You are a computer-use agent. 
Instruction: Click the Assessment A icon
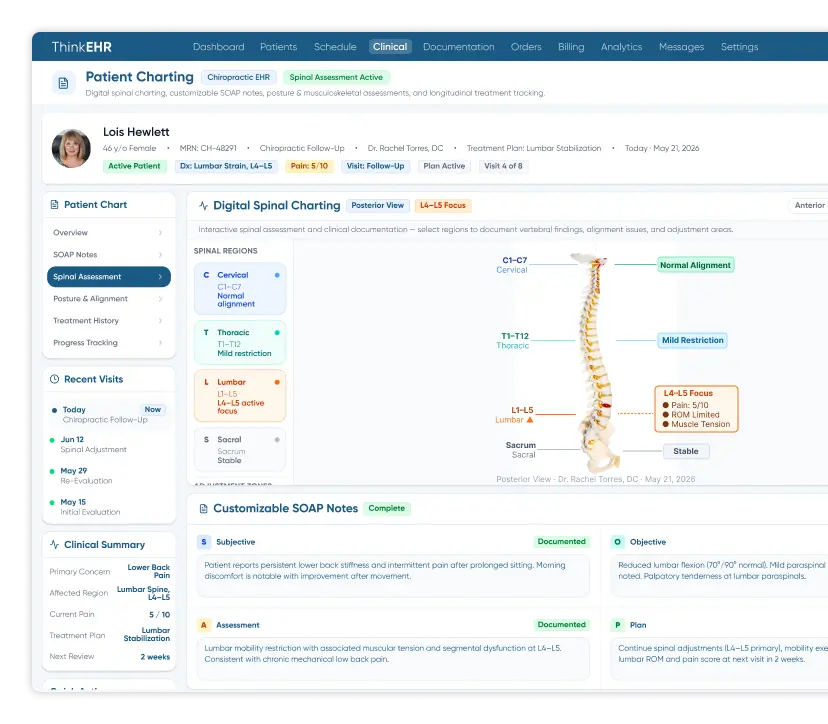[204, 625]
